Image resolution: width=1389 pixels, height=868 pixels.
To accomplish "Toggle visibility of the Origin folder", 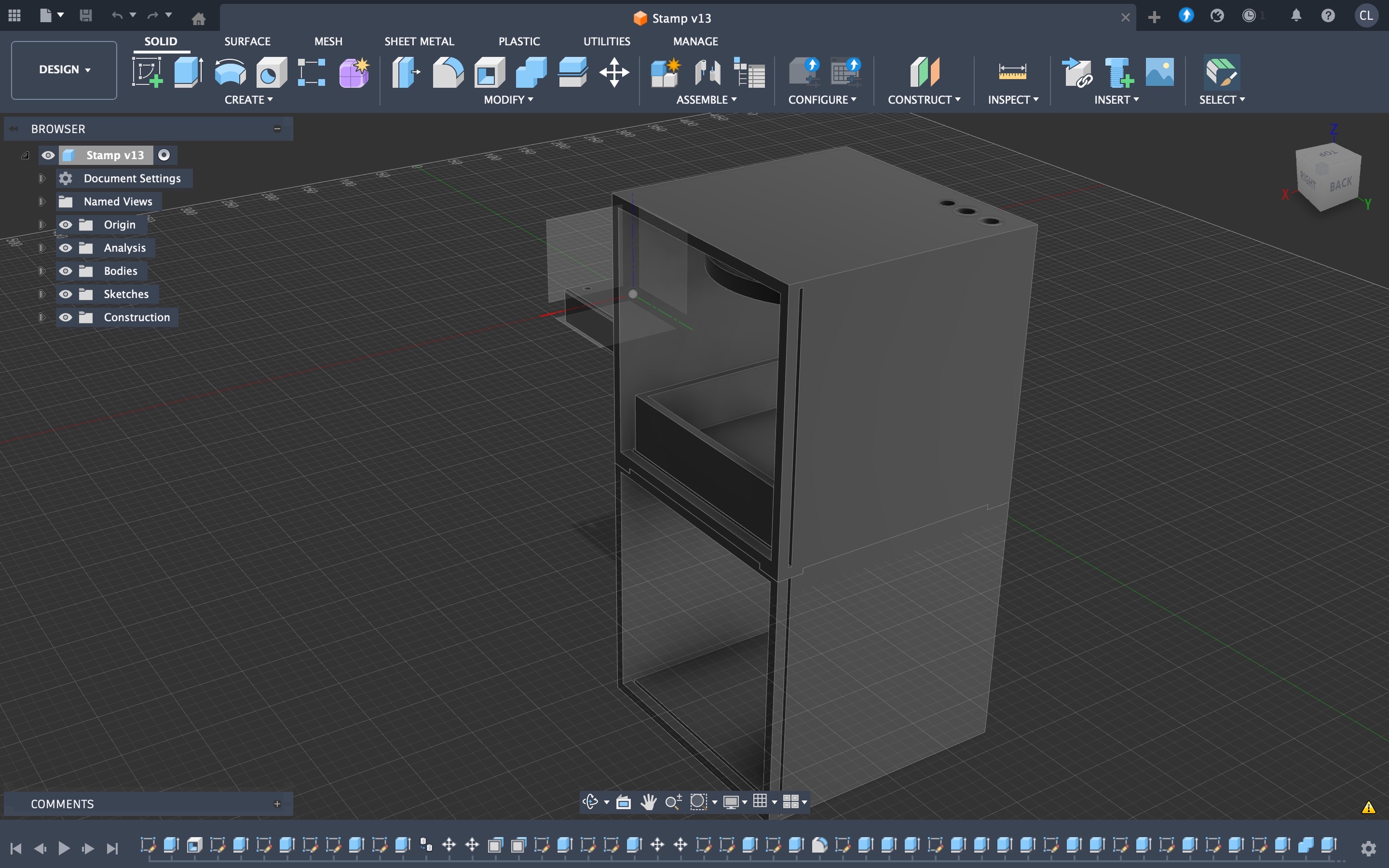I will (x=66, y=224).
